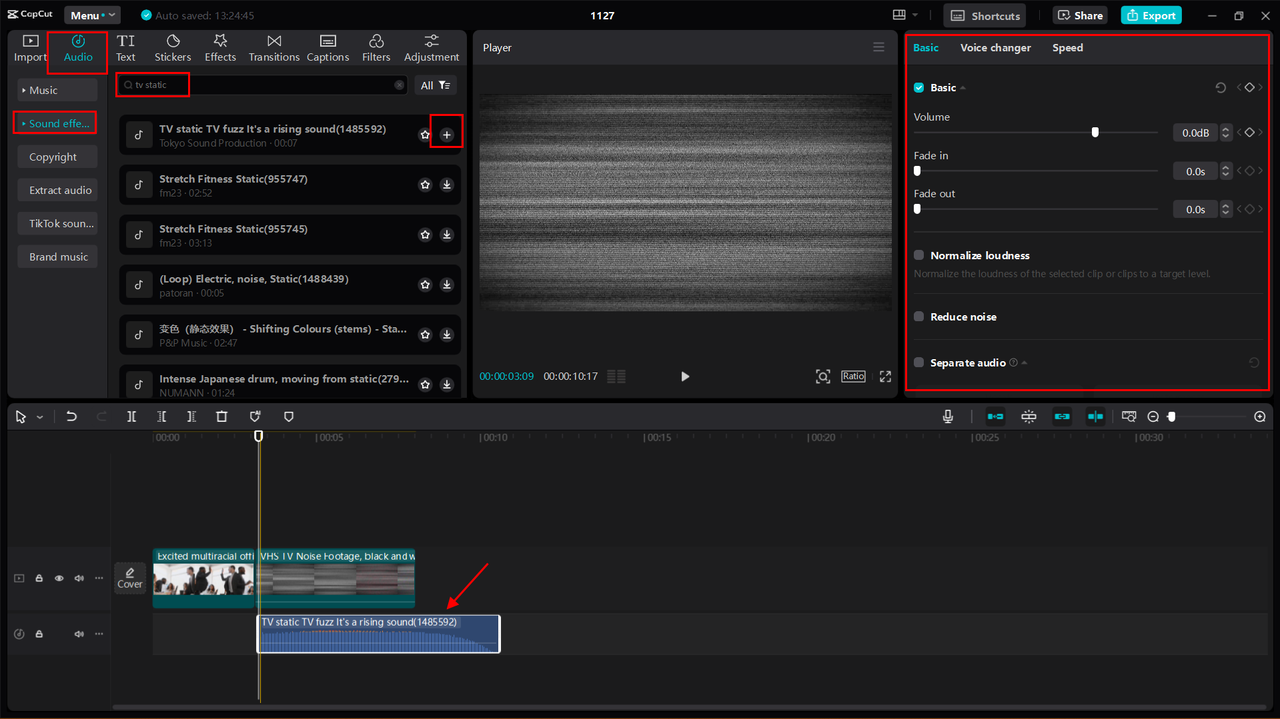Open the Transitions panel
The image size is (1280, 719).
coord(274,47)
